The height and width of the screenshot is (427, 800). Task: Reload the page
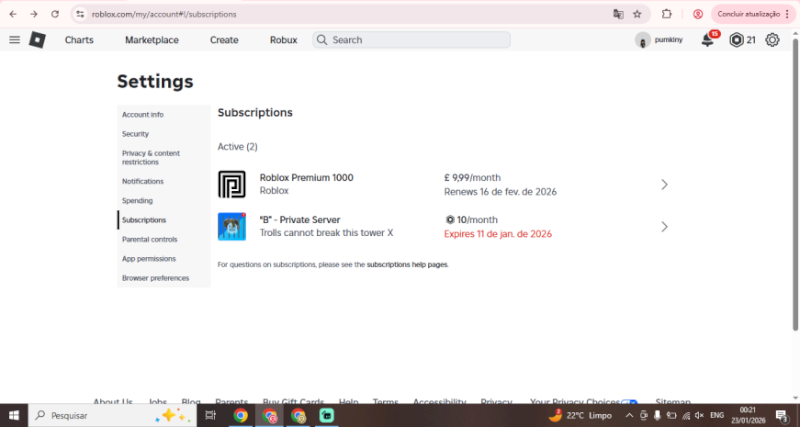point(55,14)
